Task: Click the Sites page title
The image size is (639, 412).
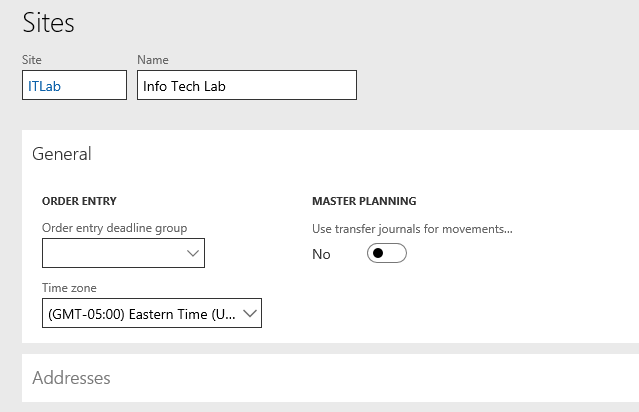Action: tap(48, 23)
